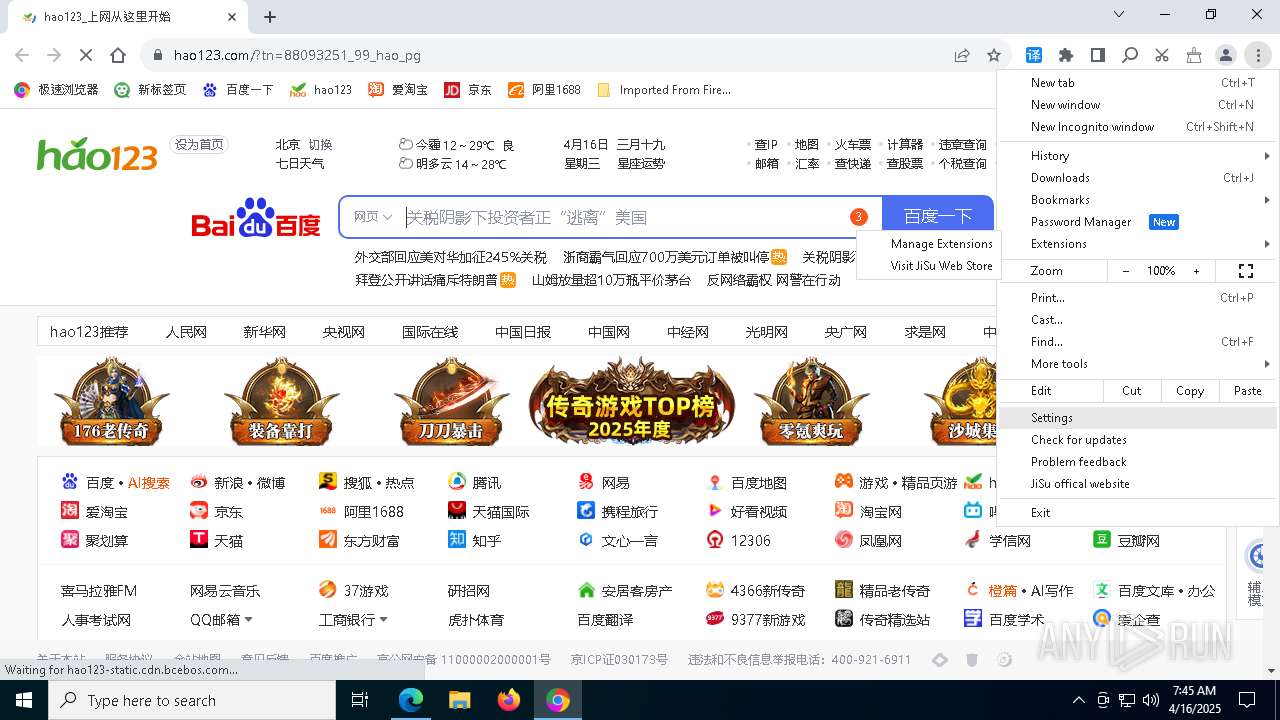The width and height of the screenshot is (1280, 720).
Task: Click the translate icon in the toolbar
Action: pos(1034,55)
